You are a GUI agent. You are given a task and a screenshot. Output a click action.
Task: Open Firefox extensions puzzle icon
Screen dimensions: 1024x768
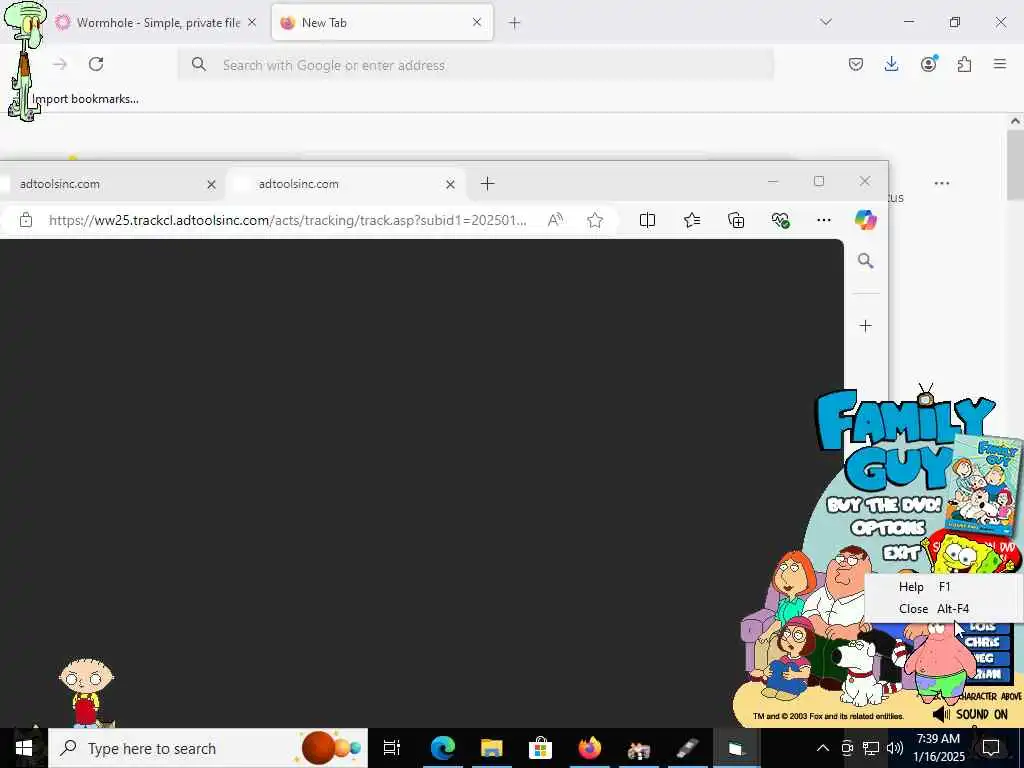964,64
